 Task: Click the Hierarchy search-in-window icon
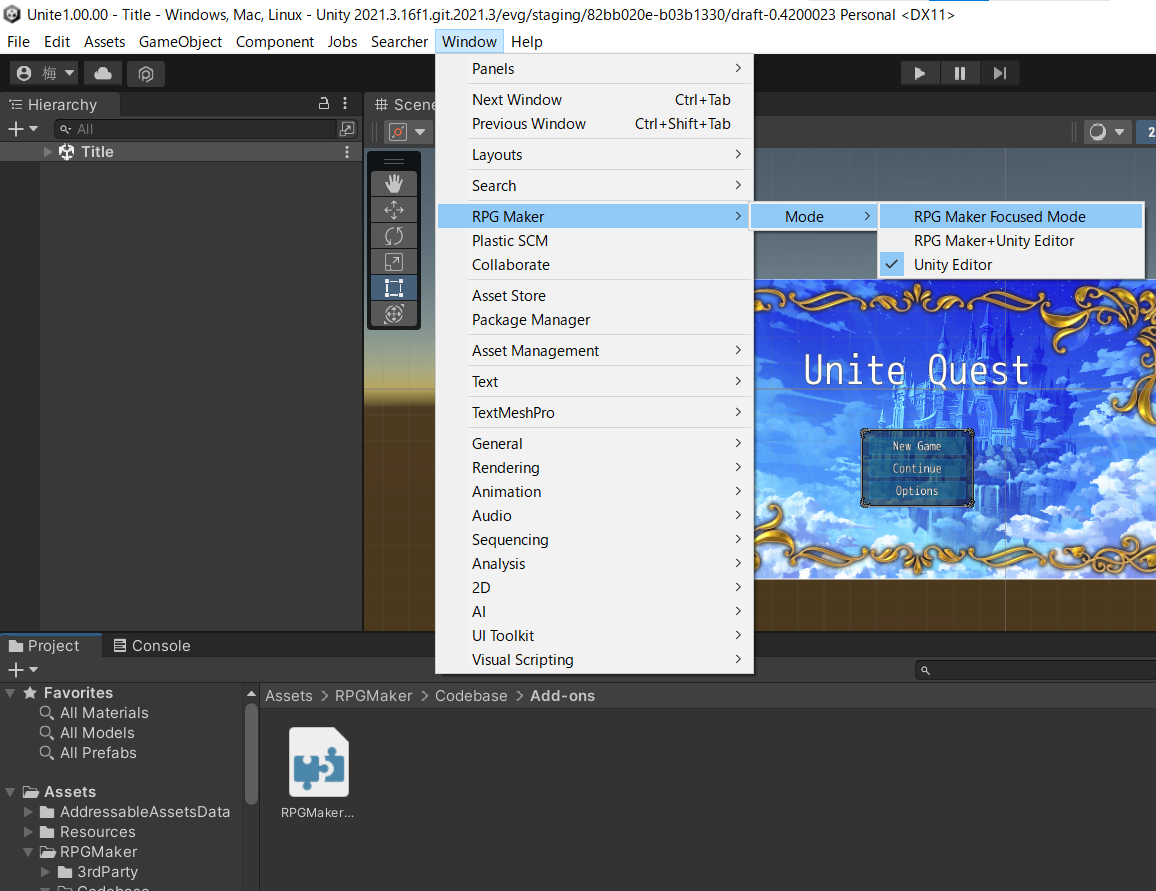pyautogui.click(x=347, y=129)
